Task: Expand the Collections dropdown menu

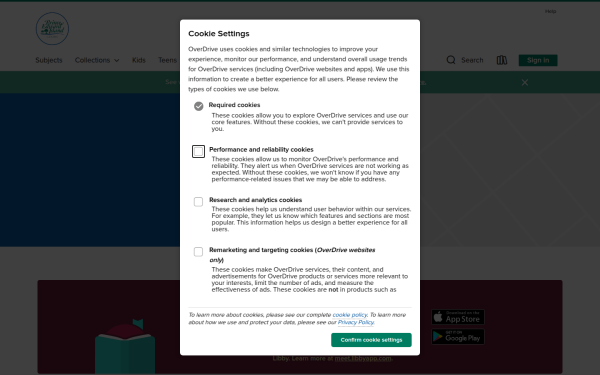Action: [97, 60]
